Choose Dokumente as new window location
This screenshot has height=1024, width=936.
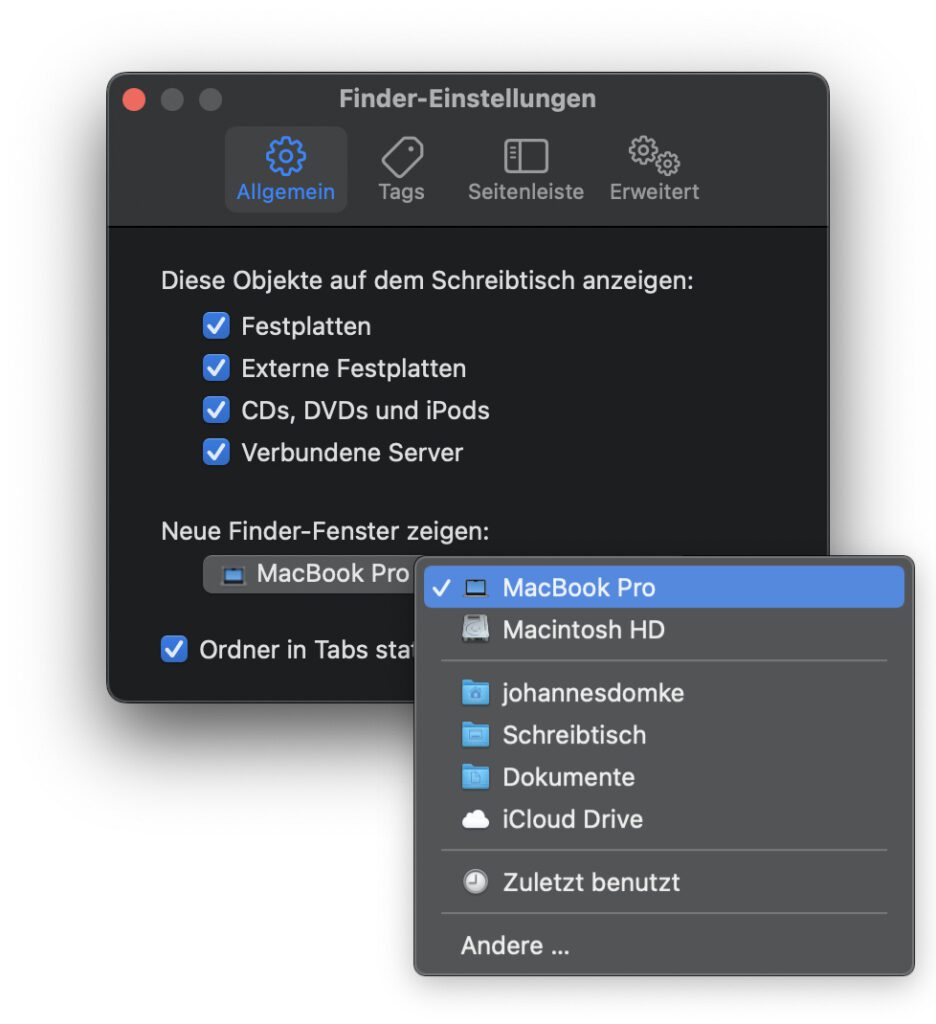[x=570, y=776]
